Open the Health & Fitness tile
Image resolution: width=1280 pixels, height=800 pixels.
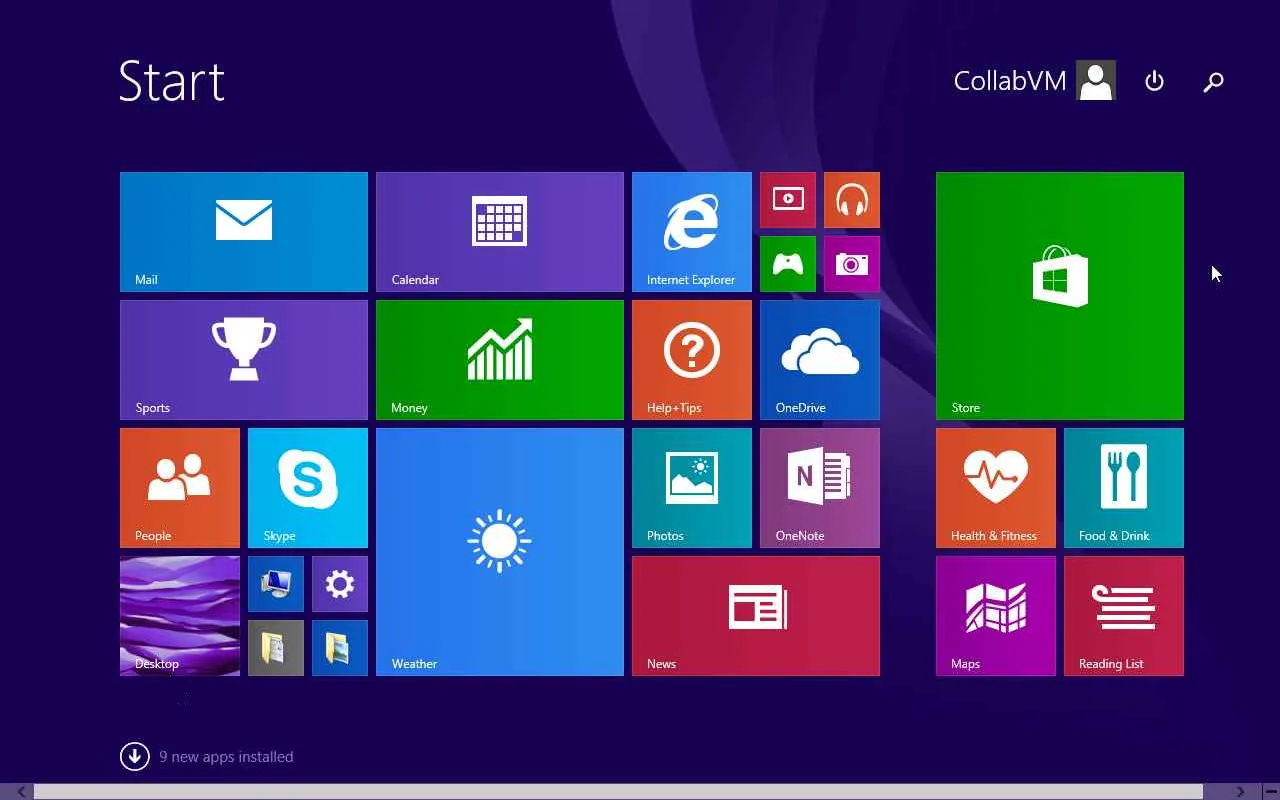996,488
